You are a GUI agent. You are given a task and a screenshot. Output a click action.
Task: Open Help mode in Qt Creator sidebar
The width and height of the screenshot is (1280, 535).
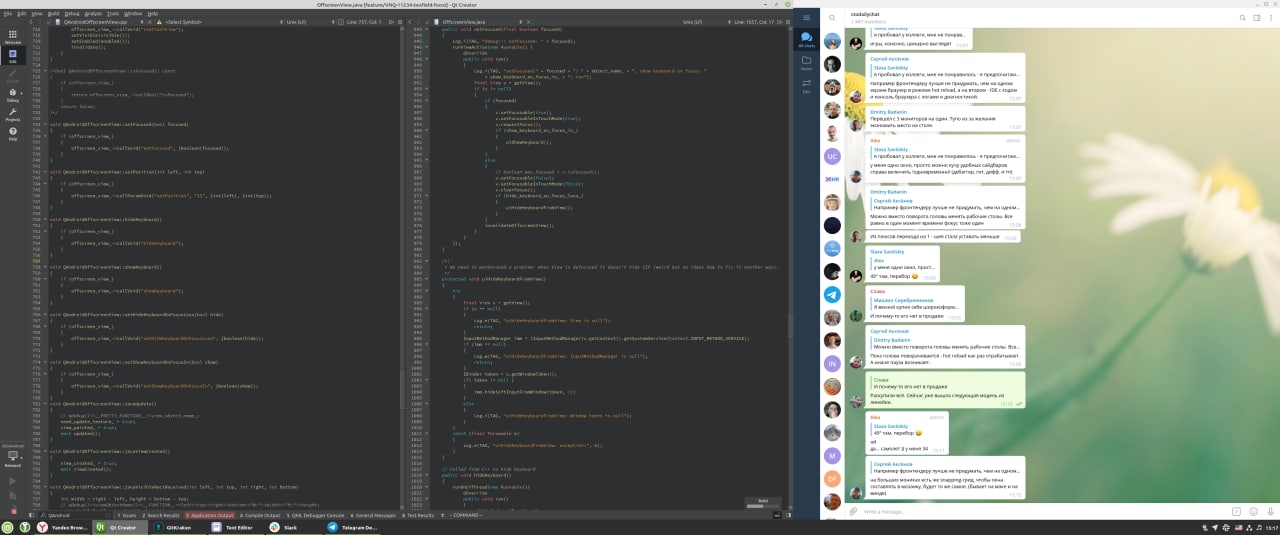(12, 134)
